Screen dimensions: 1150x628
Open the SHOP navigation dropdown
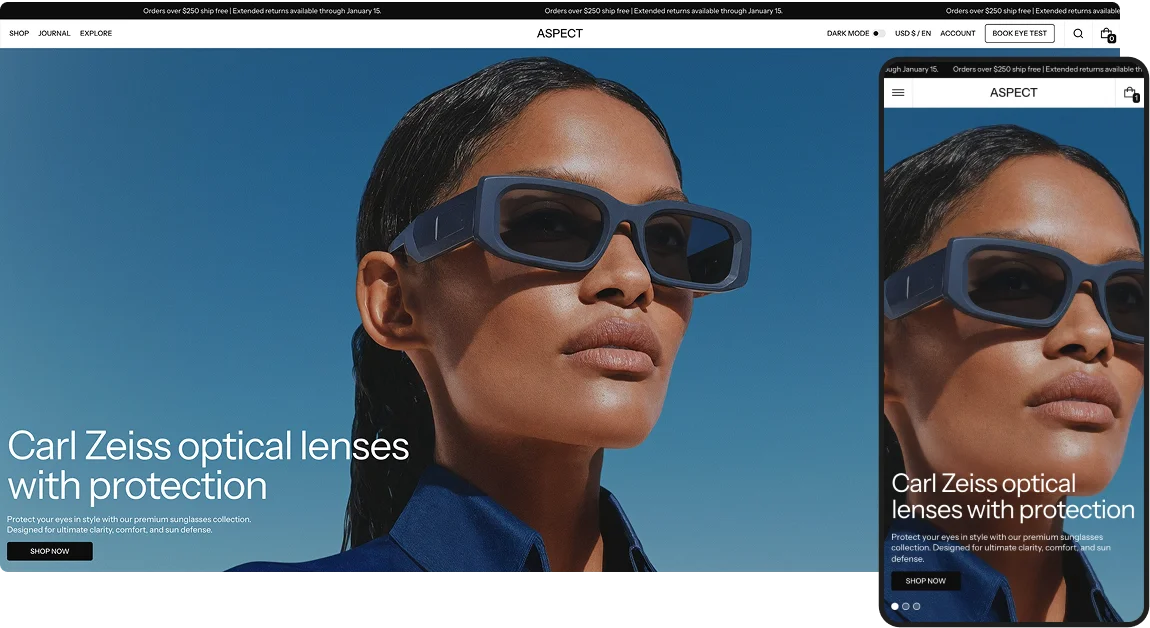click(x=18, y=33)
